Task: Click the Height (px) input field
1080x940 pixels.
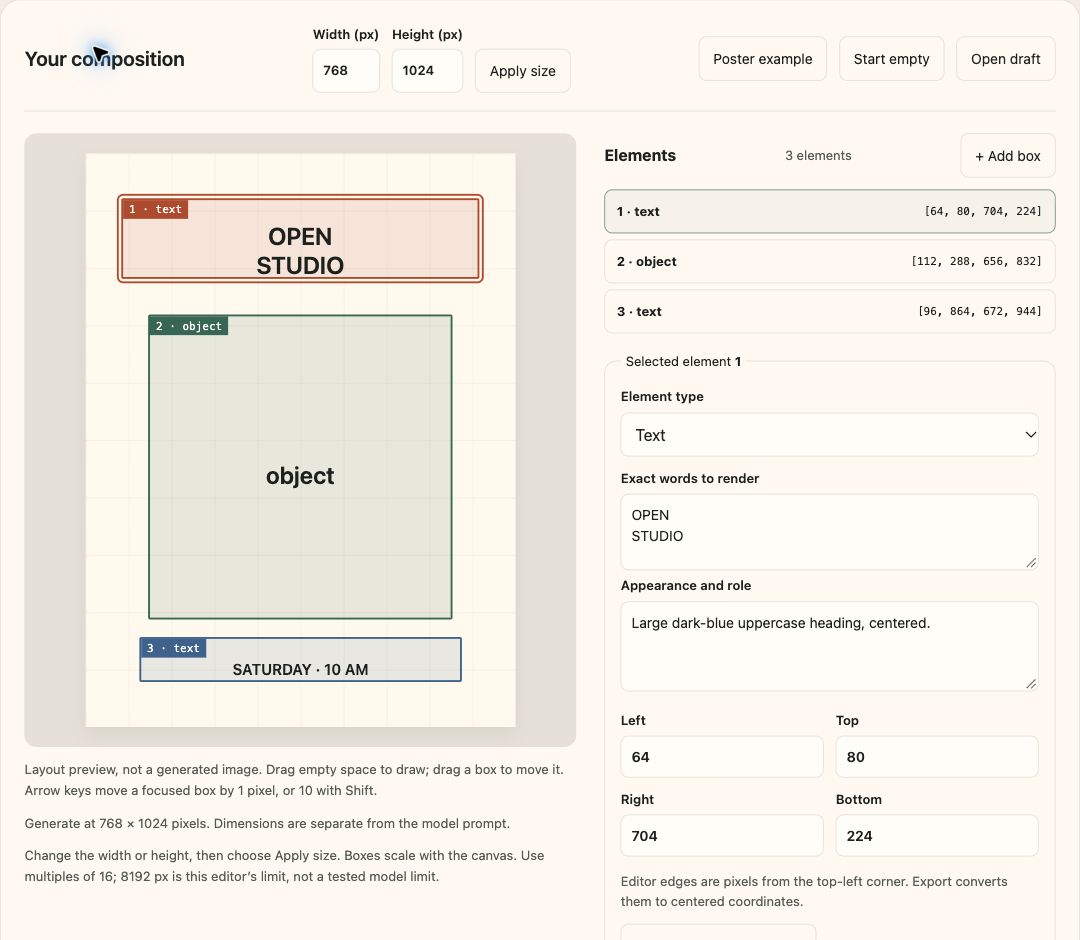Action: click(x=427, y=70)
